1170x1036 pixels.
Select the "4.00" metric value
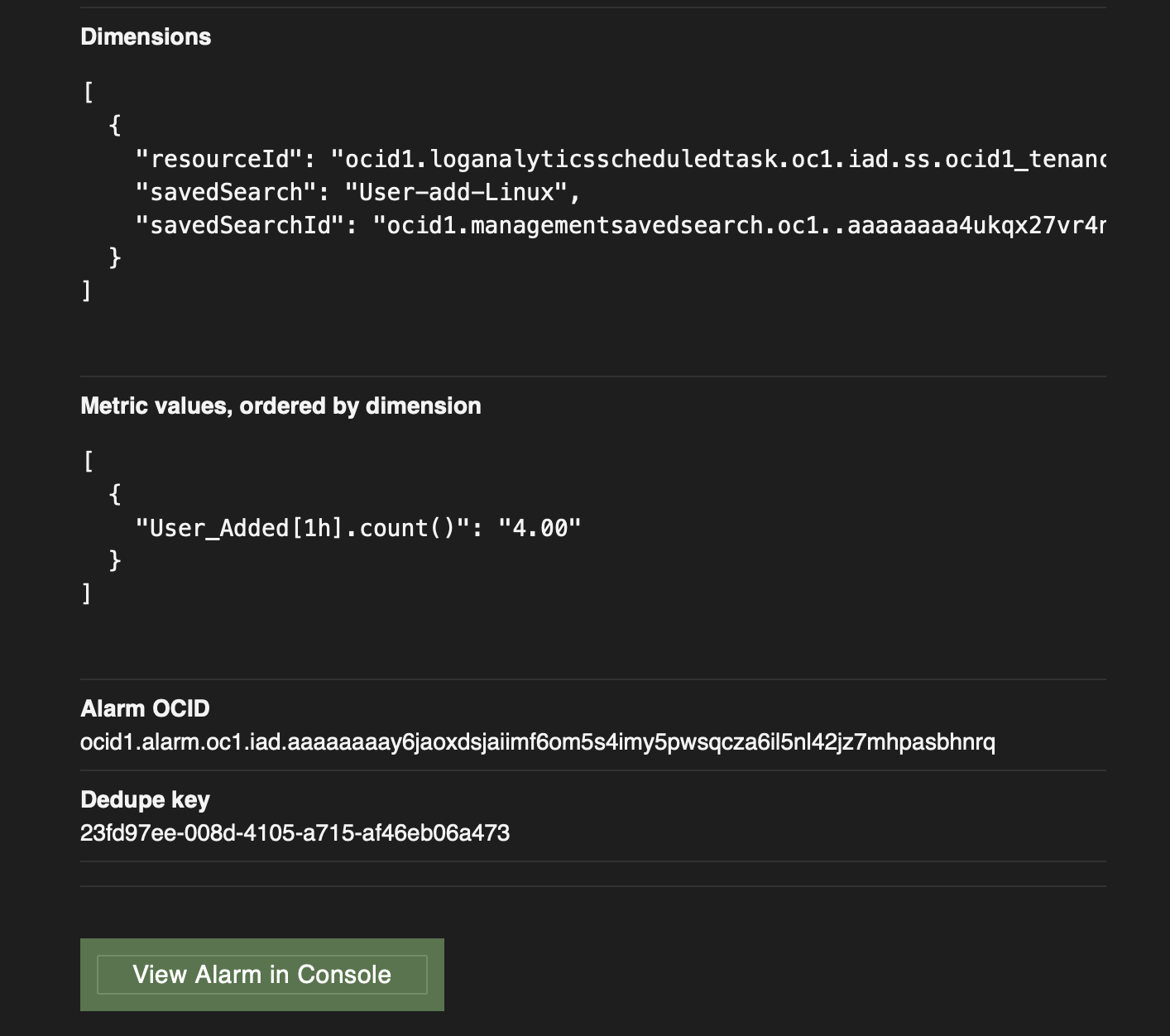[539, 528]
